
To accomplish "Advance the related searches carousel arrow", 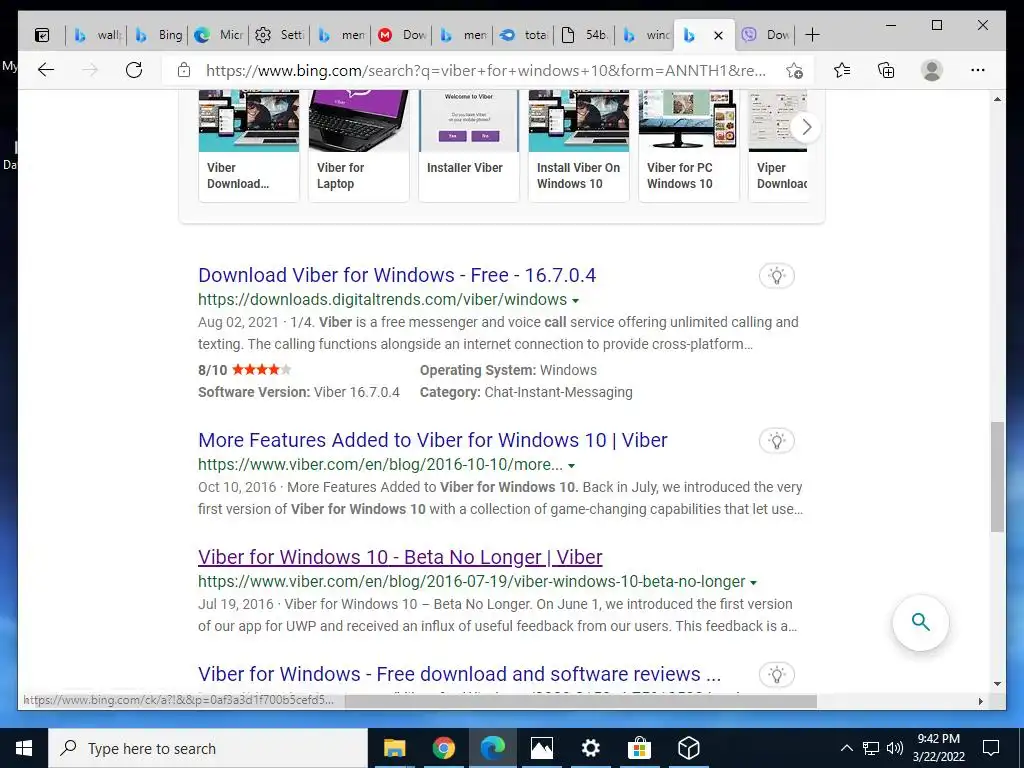I will tap(807, 127).
